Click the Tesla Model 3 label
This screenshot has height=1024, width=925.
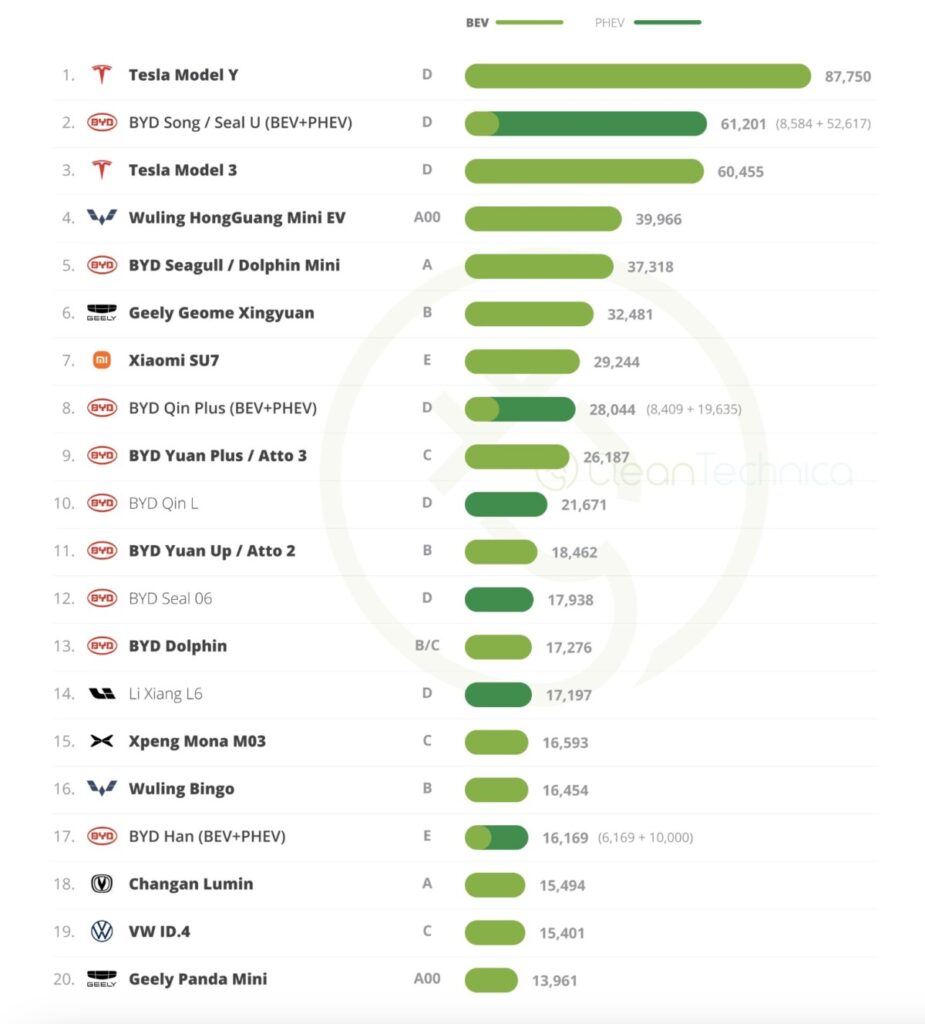pyautogui.click(x=182, y=170)
